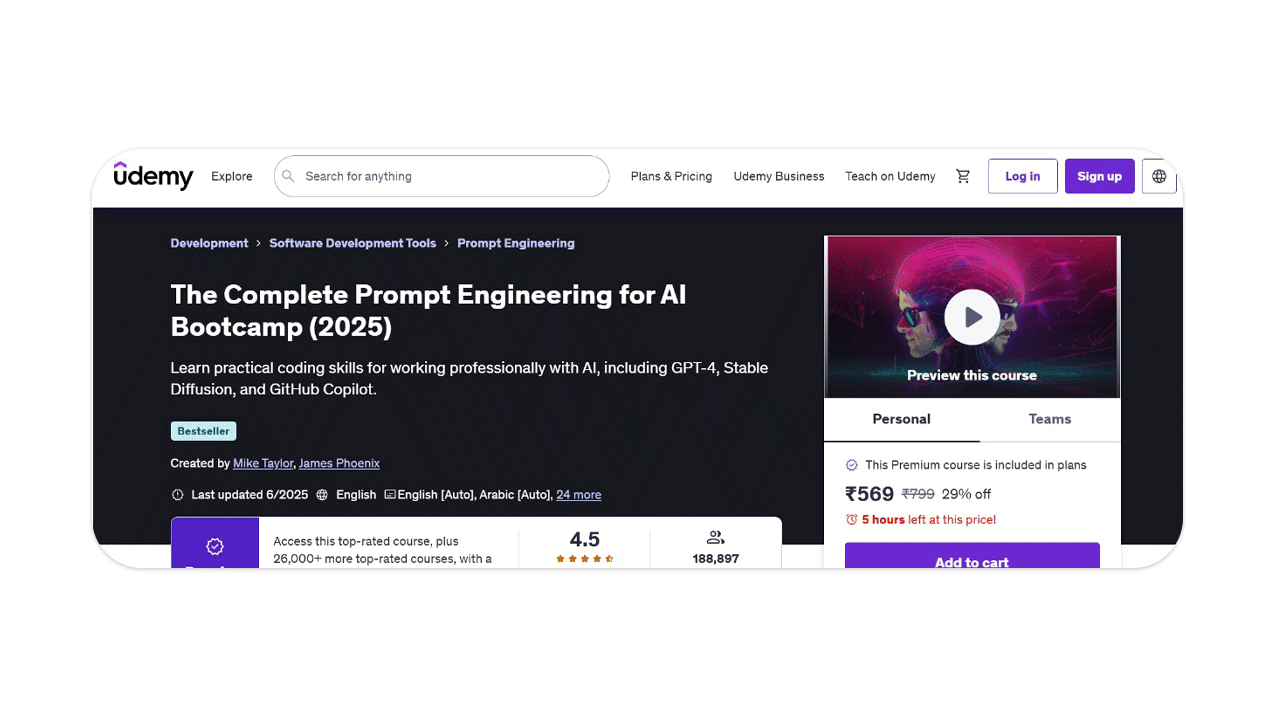Click the purple Premium badge tile
Viewport: 1280px width, 720px height.
coord(215,543)
